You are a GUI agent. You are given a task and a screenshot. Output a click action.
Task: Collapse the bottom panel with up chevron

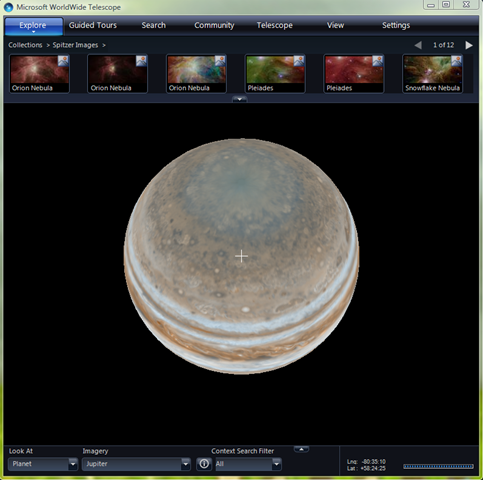[x=301, y=449]
